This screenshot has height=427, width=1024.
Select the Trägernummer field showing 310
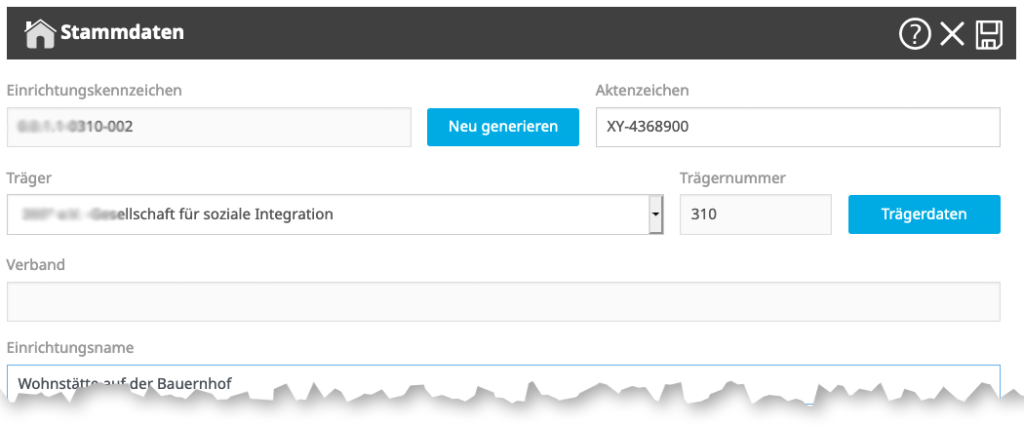point(755,214)
